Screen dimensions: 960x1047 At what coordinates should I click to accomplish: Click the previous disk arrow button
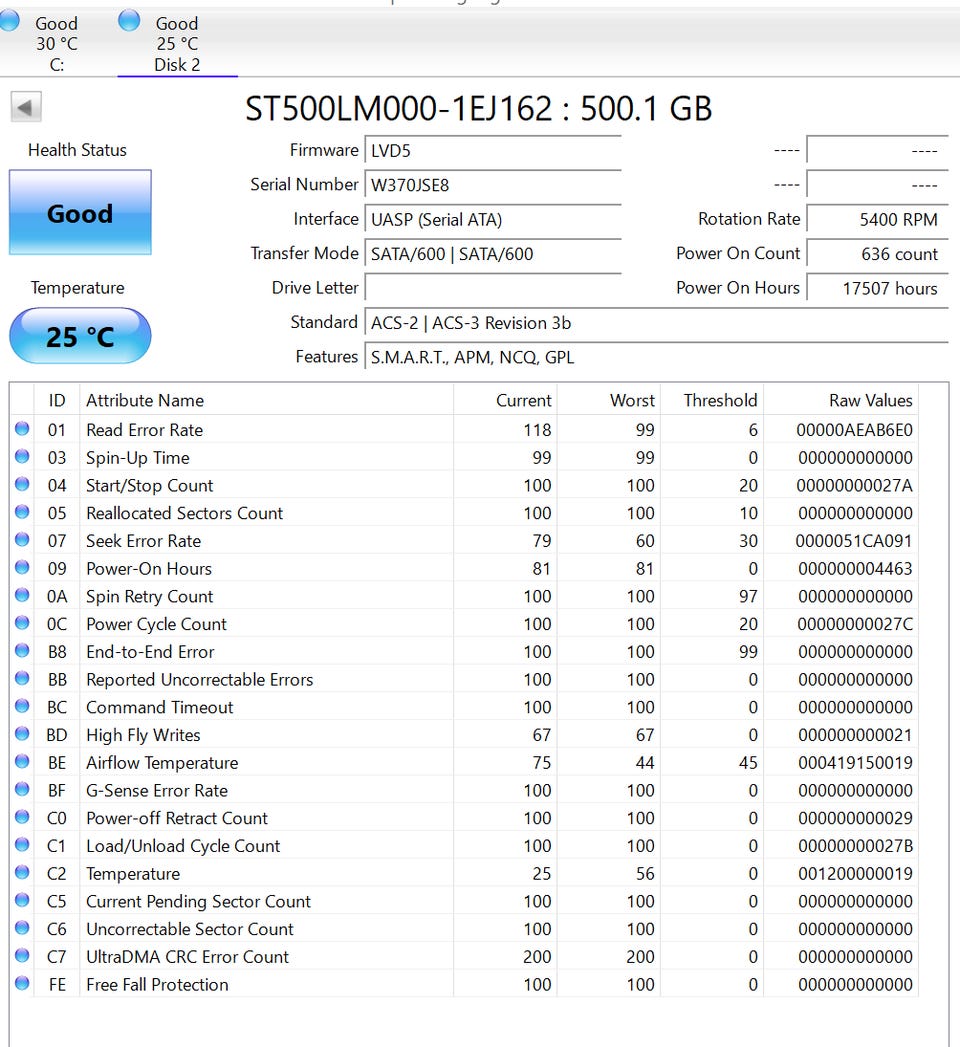[x=26, y=107]
